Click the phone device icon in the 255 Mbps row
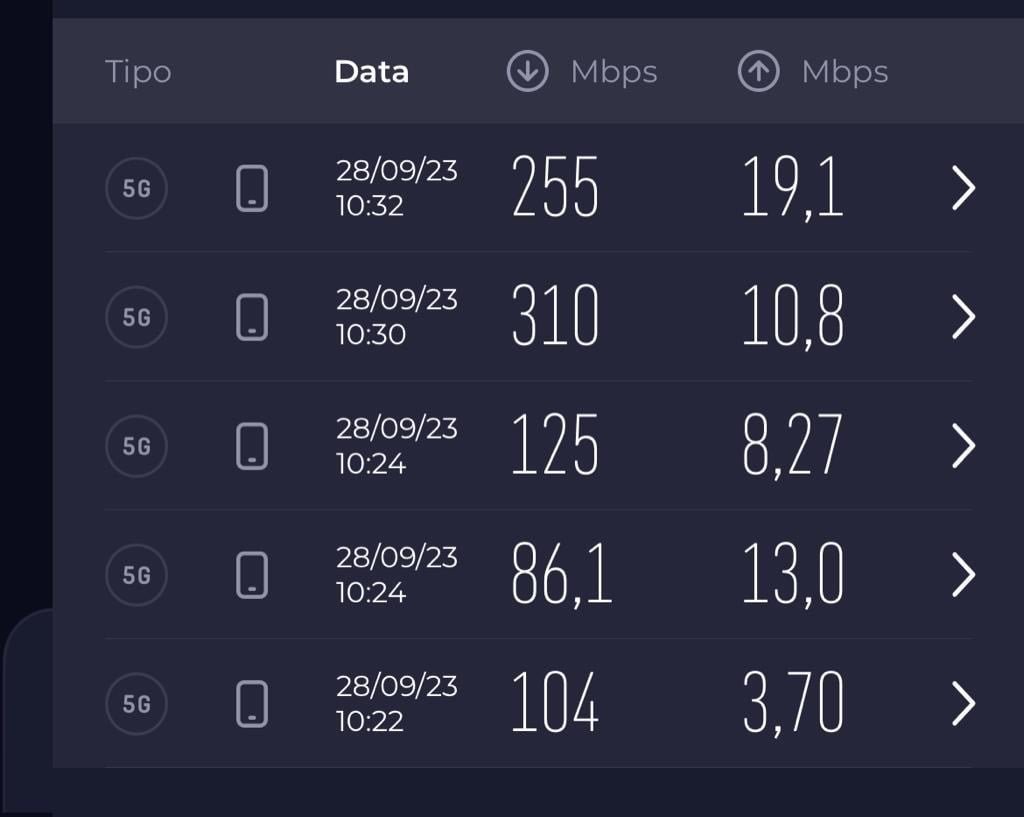This screenshot has width=1024, height=817. point(252,188)
